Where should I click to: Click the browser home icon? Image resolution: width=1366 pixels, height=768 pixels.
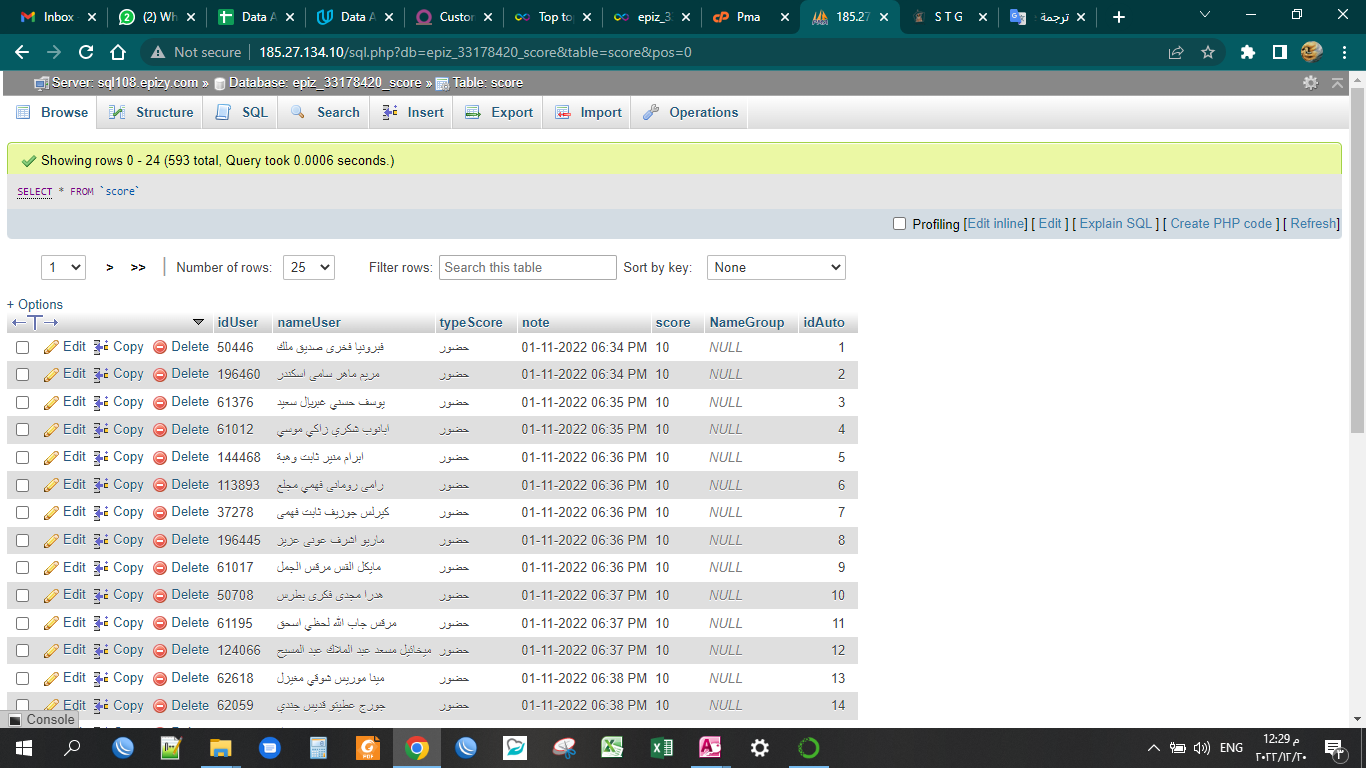(x=118, y=52)
